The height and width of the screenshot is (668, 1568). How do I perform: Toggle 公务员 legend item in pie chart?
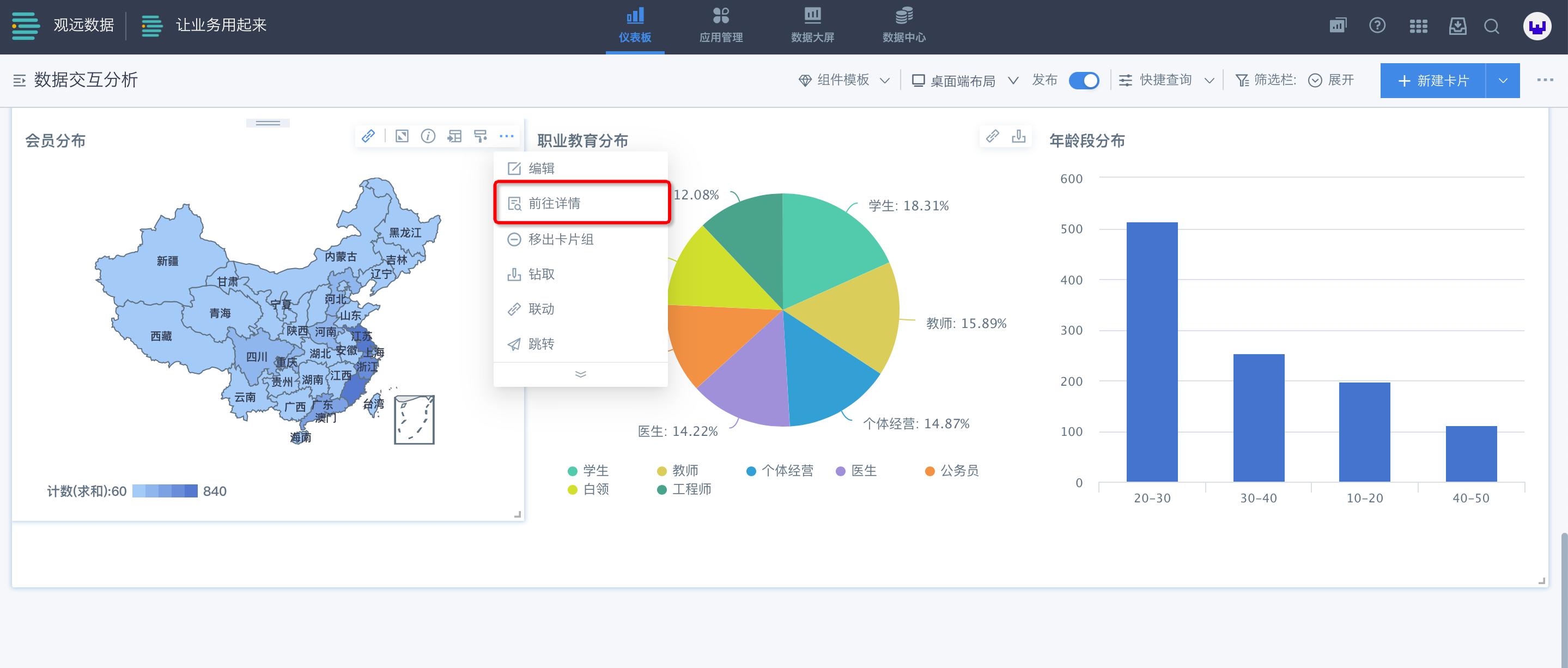coord(951,471)
